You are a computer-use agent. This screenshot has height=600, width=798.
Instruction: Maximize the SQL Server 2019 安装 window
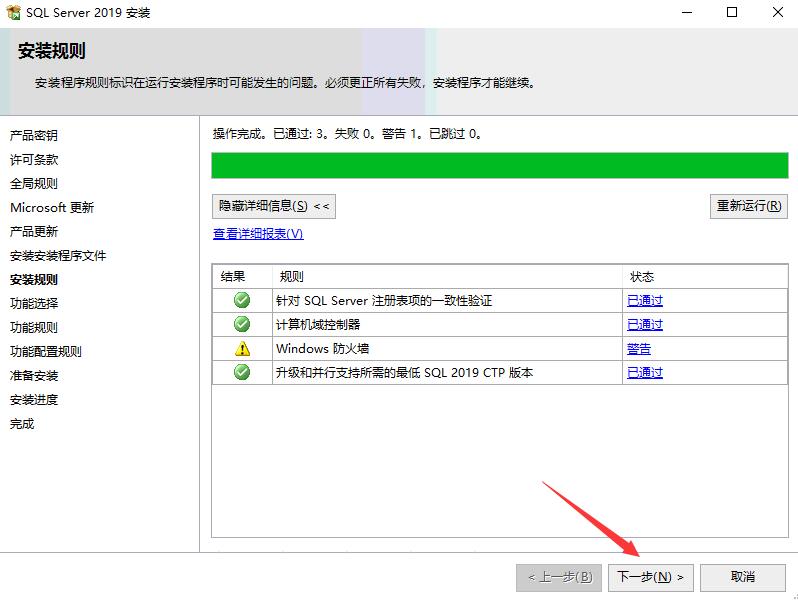click(732, 12)
